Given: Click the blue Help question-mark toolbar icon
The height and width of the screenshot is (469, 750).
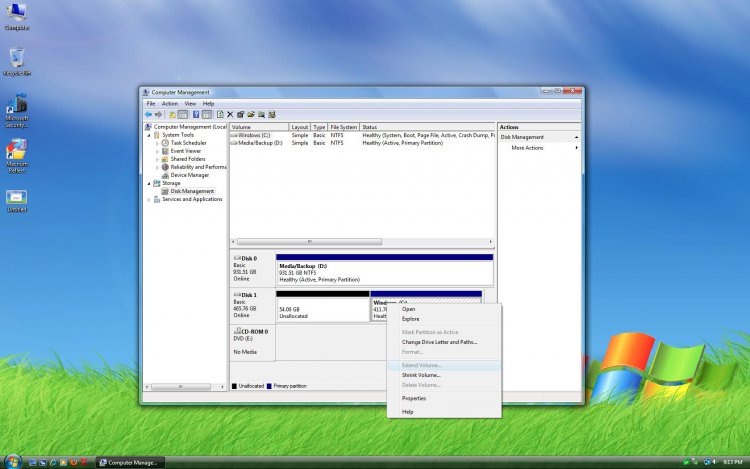Looking at the screenshot, I should click(196, 115).
